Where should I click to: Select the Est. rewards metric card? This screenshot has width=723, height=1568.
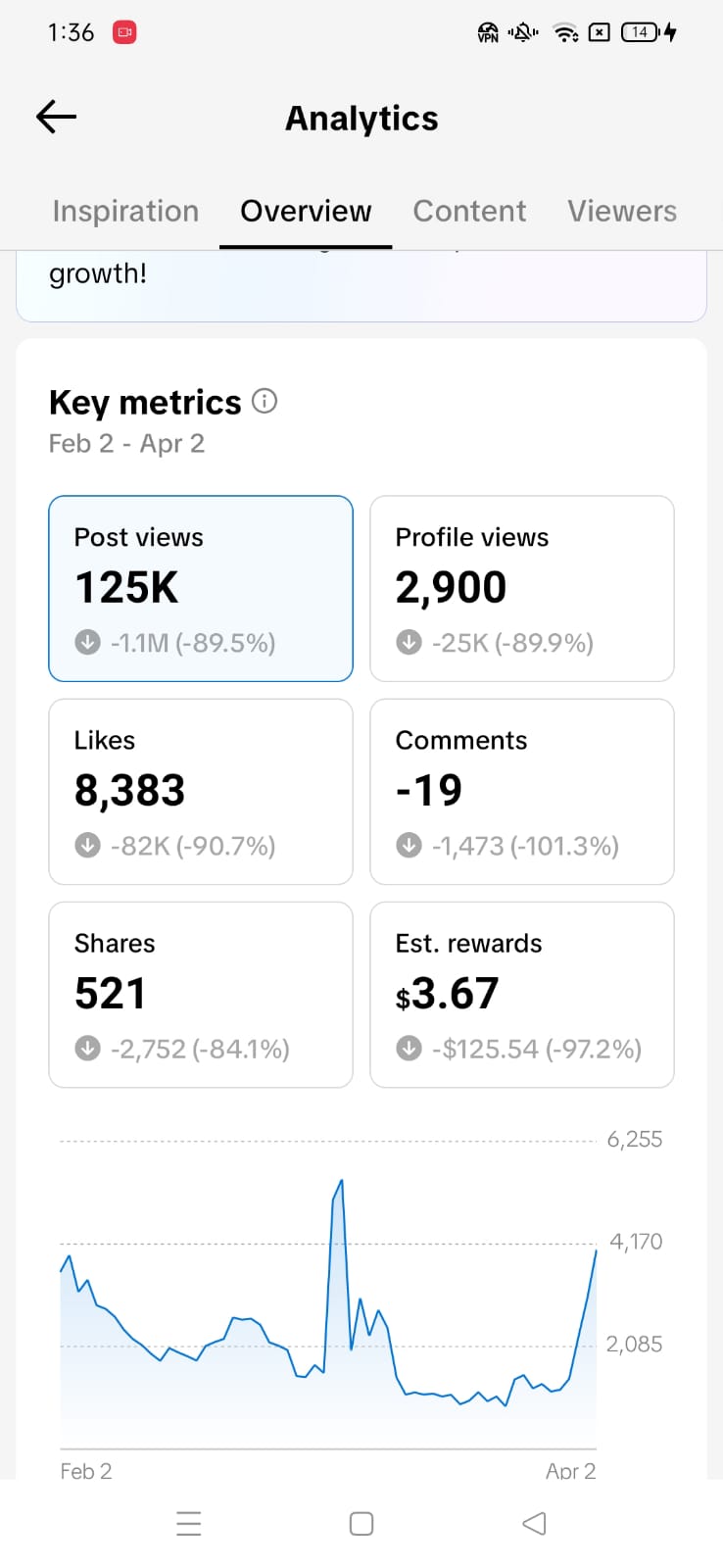click(x=522, y=994)
